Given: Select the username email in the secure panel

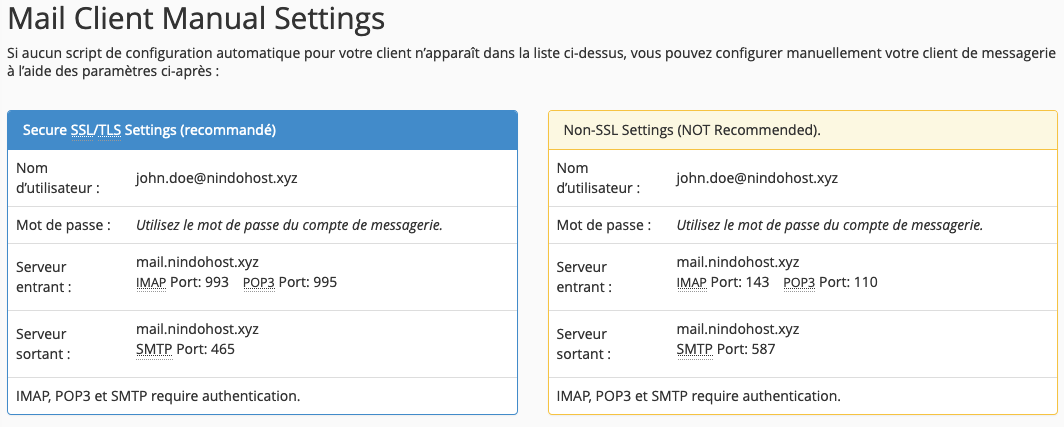Looking at the screenshot, I should pos(217,179).
